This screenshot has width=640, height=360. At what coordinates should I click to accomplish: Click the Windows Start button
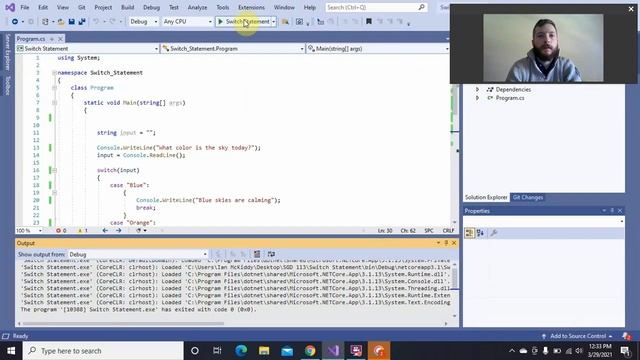pos(11,351)
